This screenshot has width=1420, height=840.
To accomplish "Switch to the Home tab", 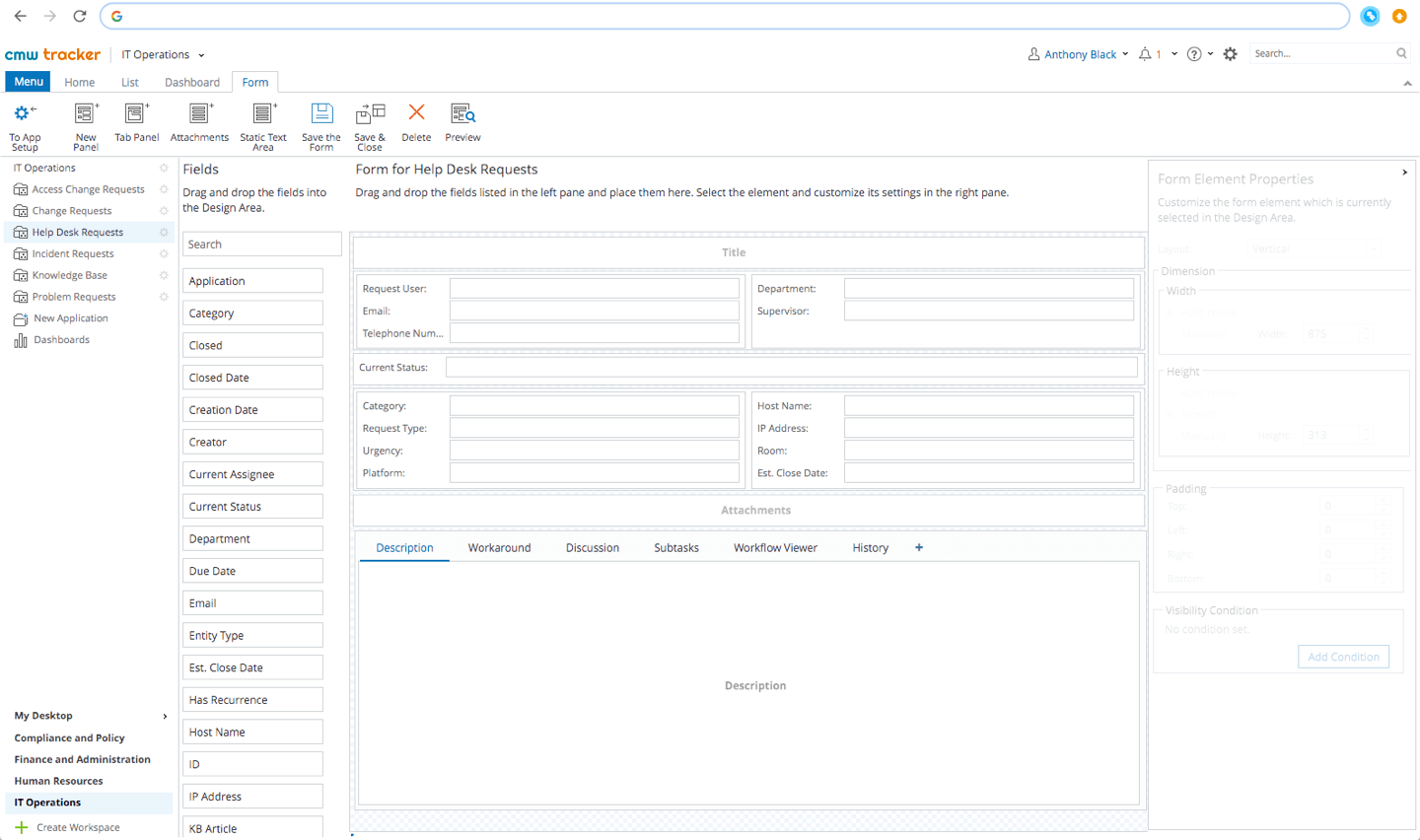I will point(80,83).
